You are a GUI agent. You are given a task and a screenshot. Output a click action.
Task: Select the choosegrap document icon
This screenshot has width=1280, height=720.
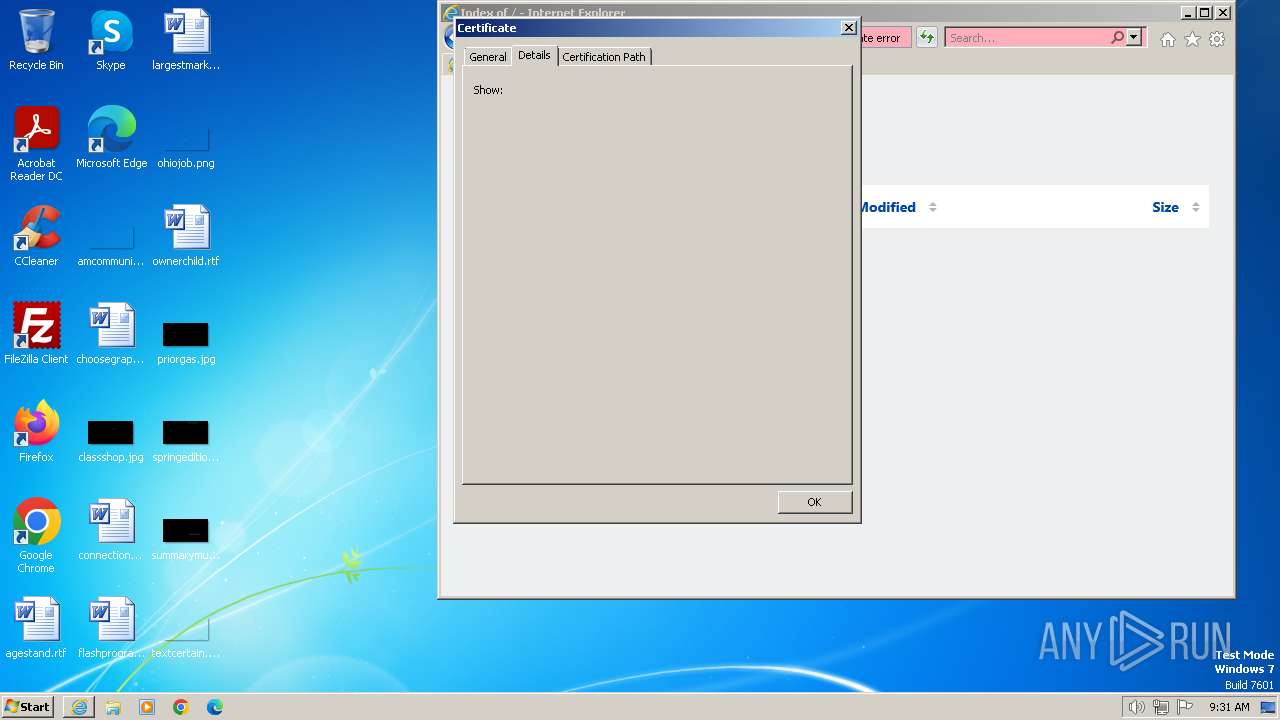click(111, 334)
